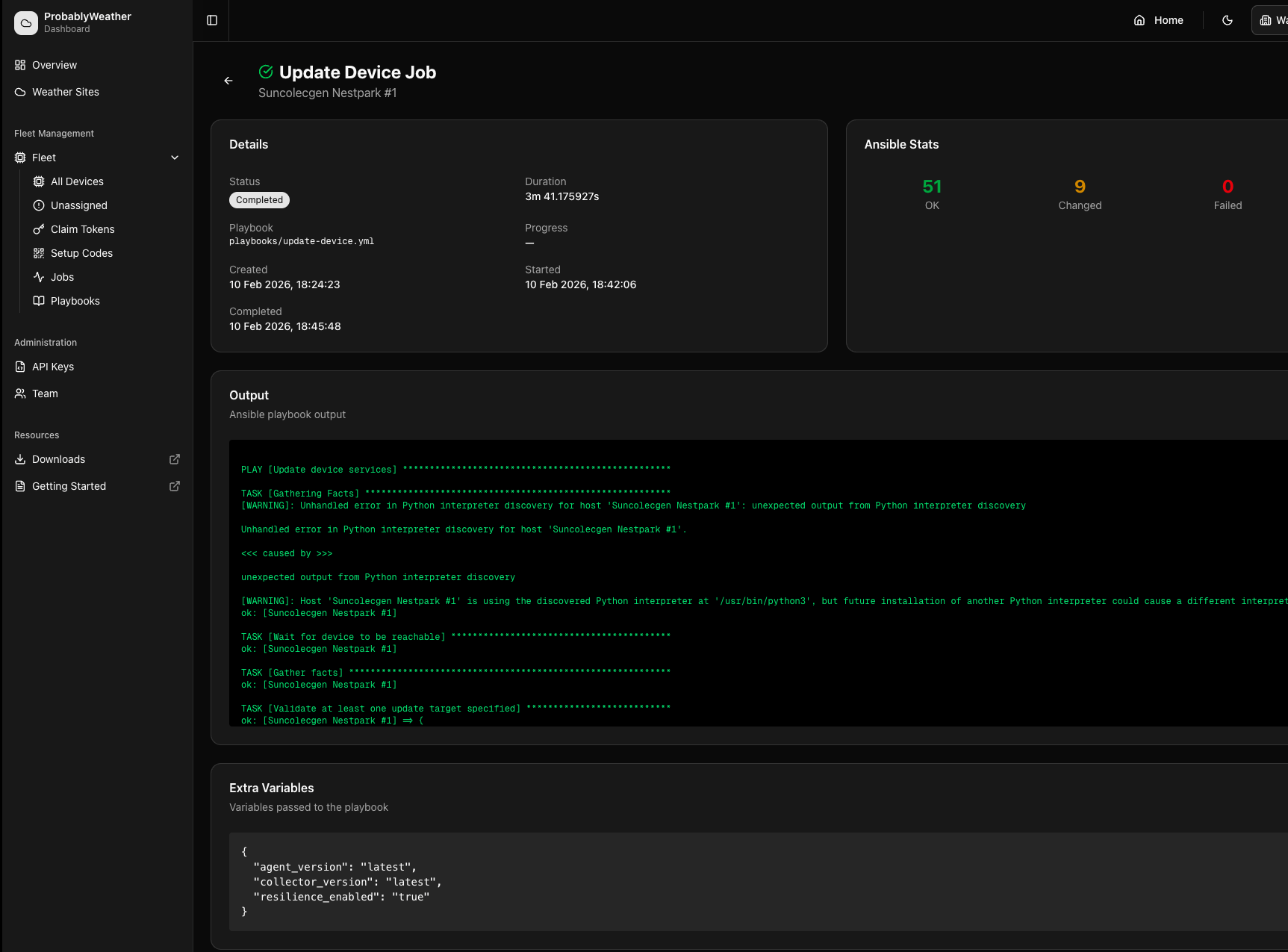Open Getting Started external link icon
Screen dimensions: 1288x952
pos(175,486)
